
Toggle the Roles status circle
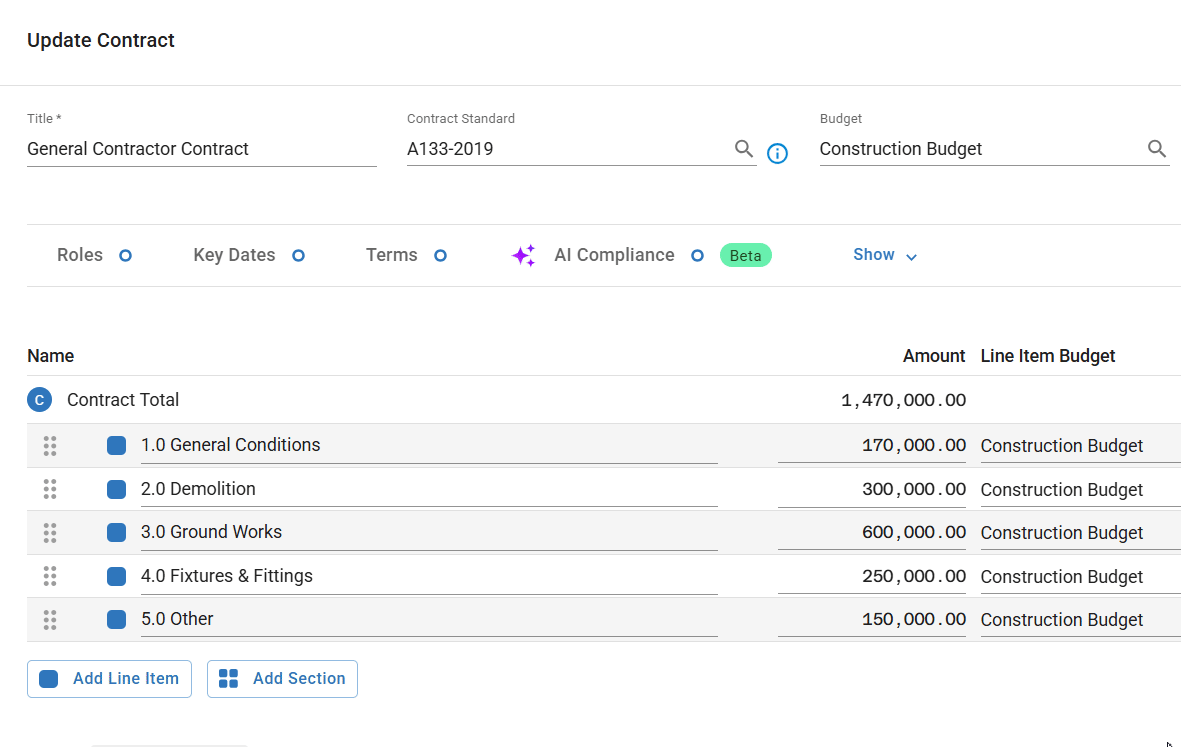pyautogui.click(x=125, y=256)
